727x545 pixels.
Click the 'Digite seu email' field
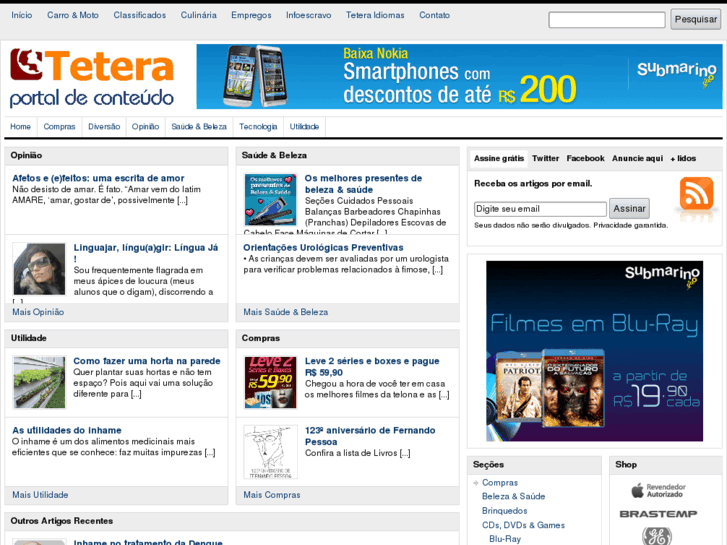click(x=540, y=209)
